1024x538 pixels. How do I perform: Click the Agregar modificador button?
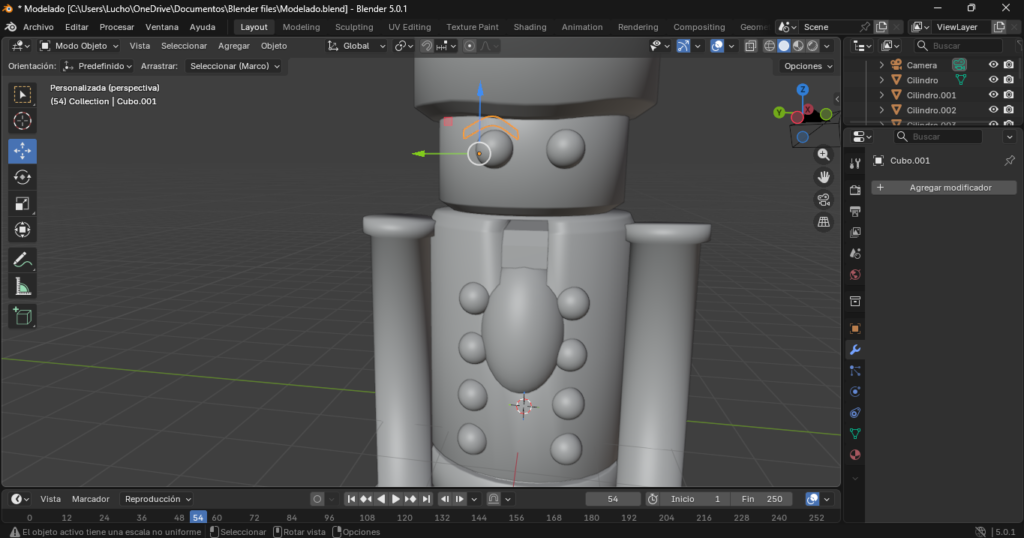943,187
